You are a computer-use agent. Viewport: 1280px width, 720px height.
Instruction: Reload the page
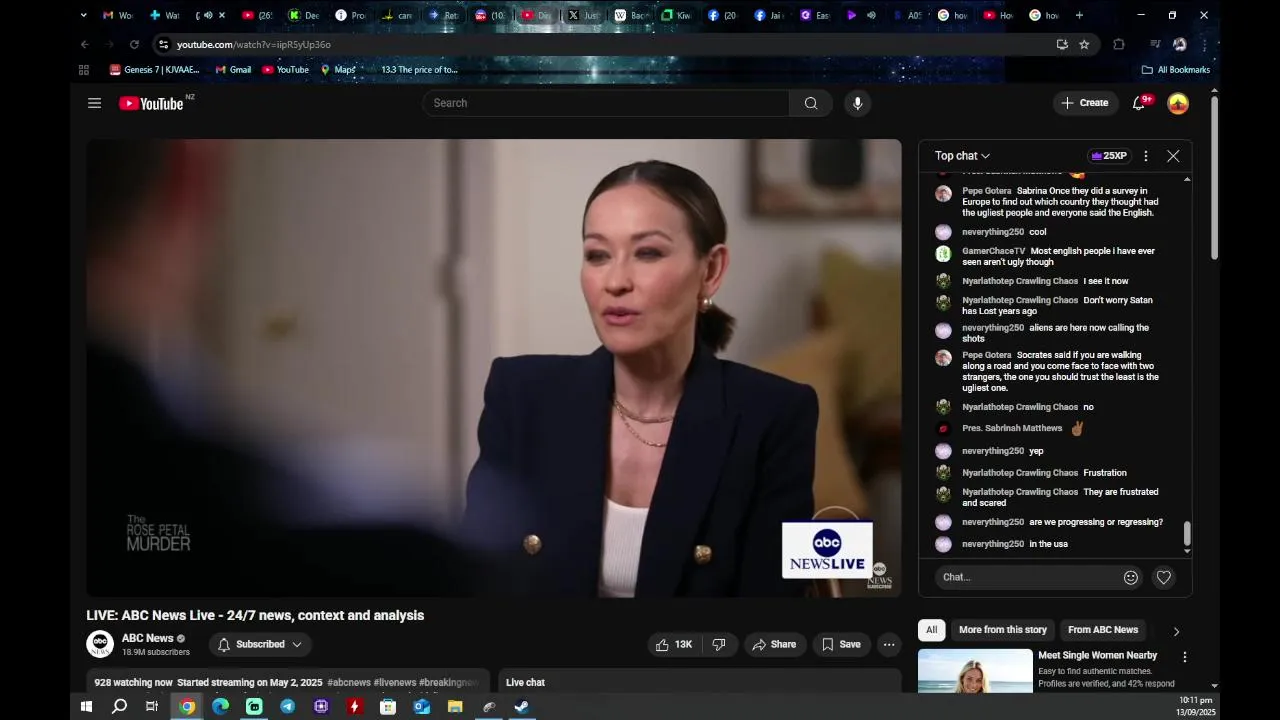tap(134, 44)
